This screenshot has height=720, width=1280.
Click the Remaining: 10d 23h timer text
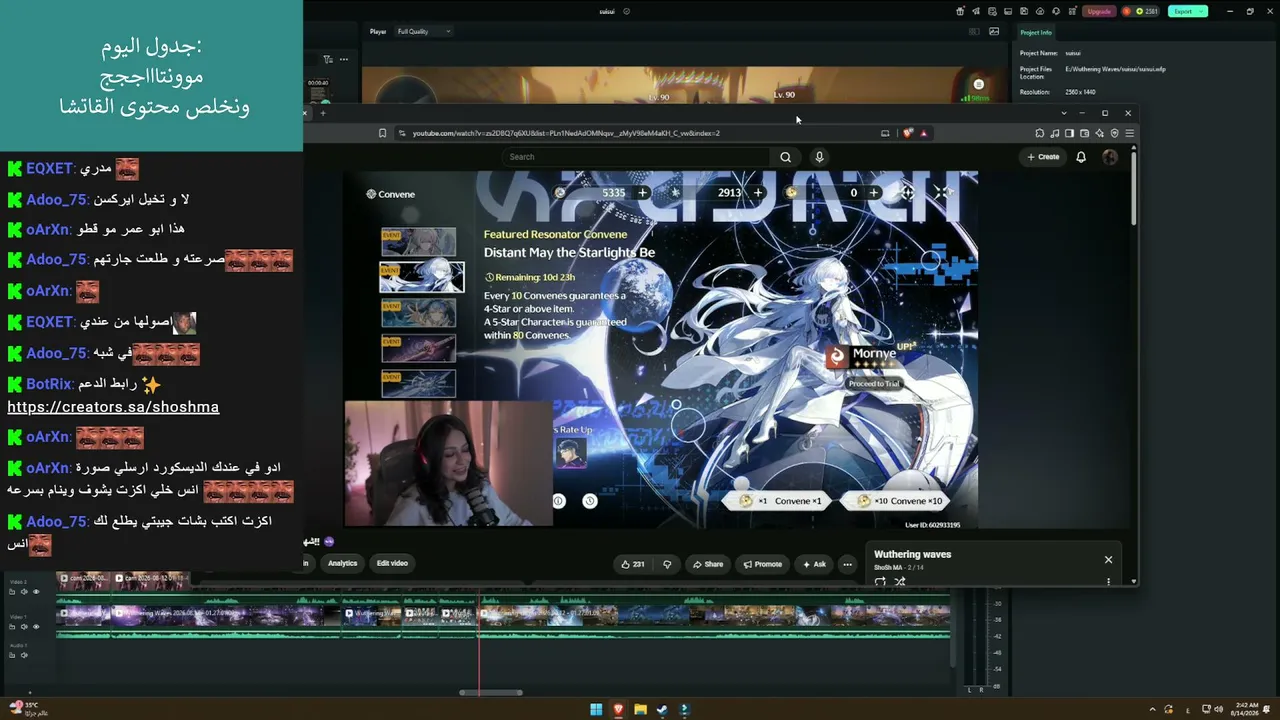pyautogui.click(x=529, y=277)
